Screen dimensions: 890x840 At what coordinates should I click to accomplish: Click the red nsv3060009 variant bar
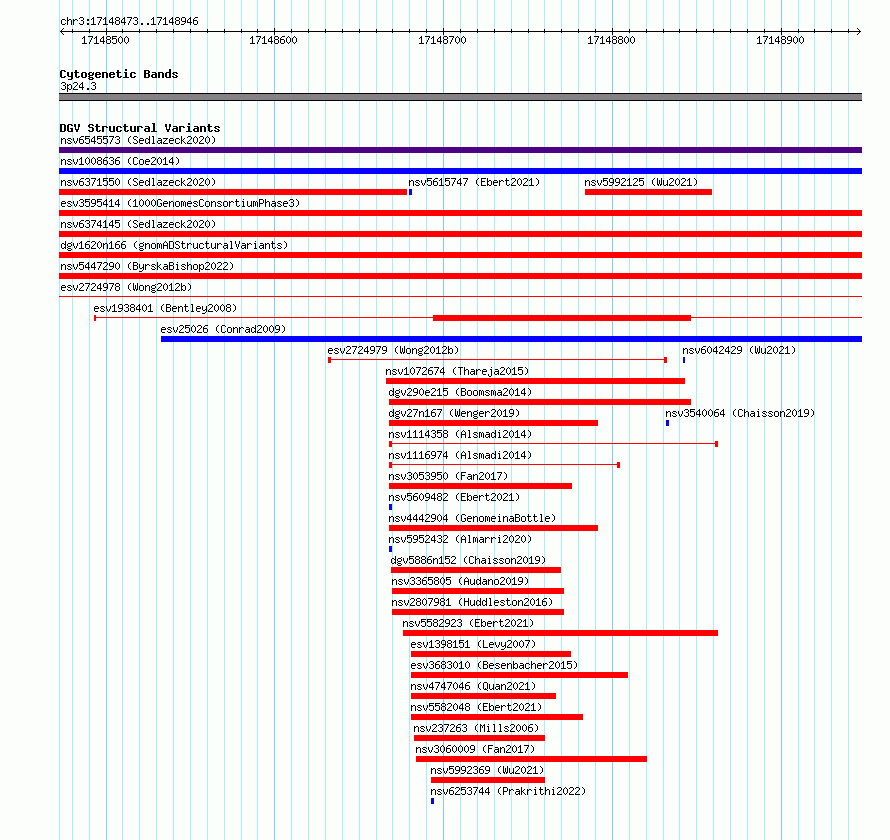(531, 759)
